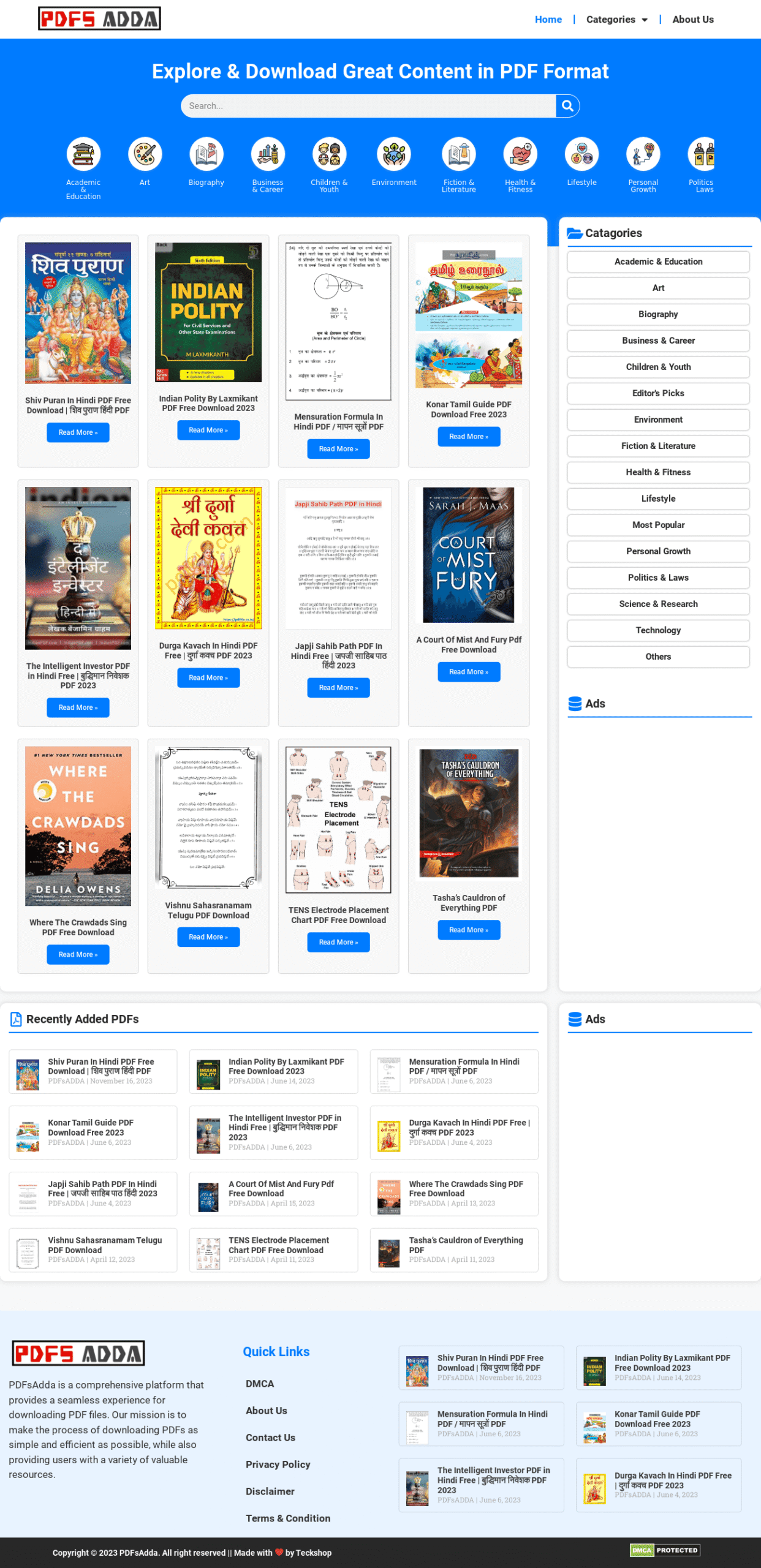Click the PDFs Adda header logo
Viewport: 761px width, 1568px height.
pyautogui.click(x=99, y=19)
